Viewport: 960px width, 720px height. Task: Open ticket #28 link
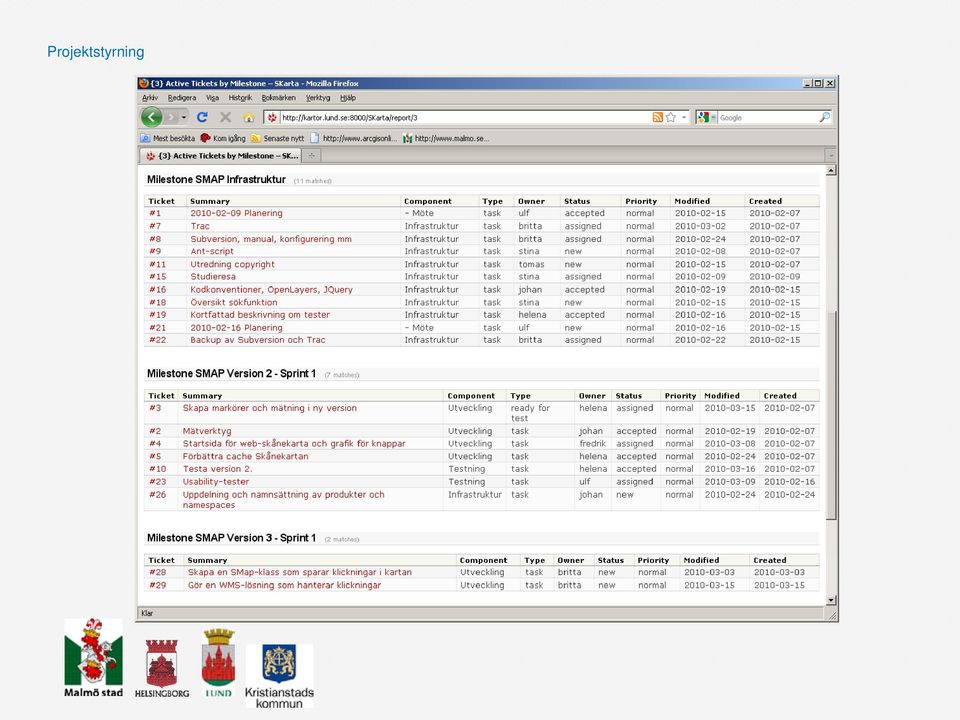(x=157, y=572)
